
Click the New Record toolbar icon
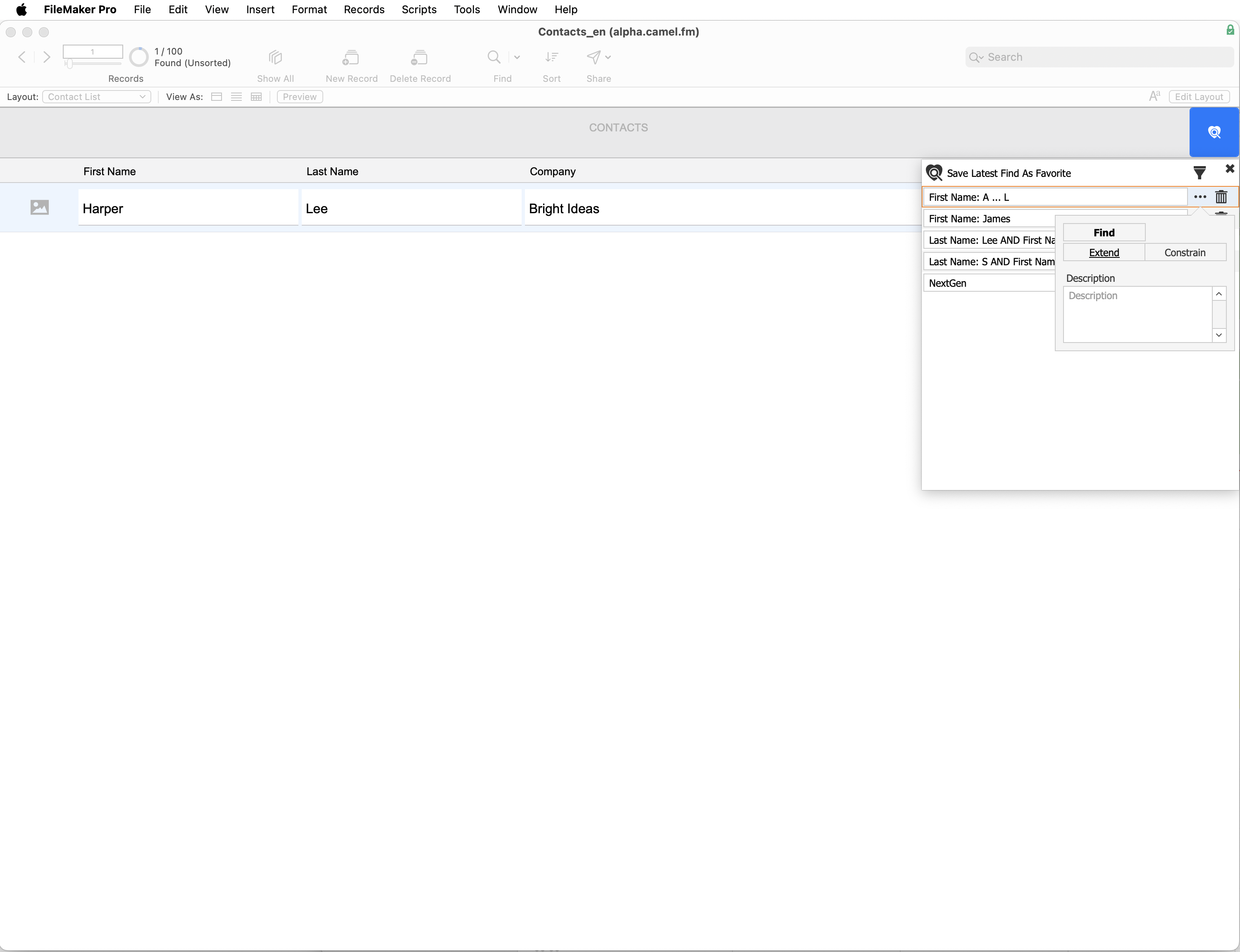click(351, 57)
